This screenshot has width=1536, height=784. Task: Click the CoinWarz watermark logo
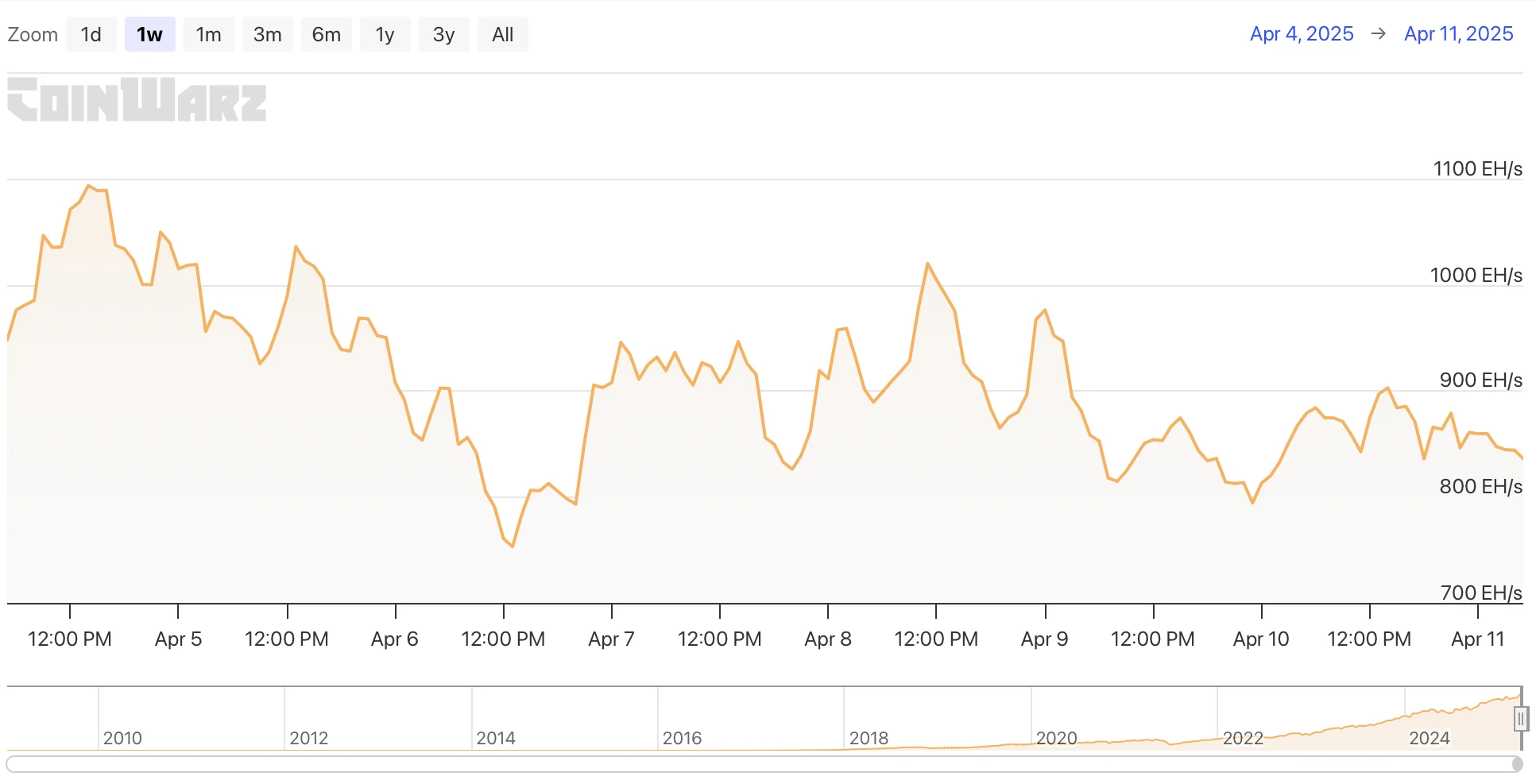click(x=137, y=100)
